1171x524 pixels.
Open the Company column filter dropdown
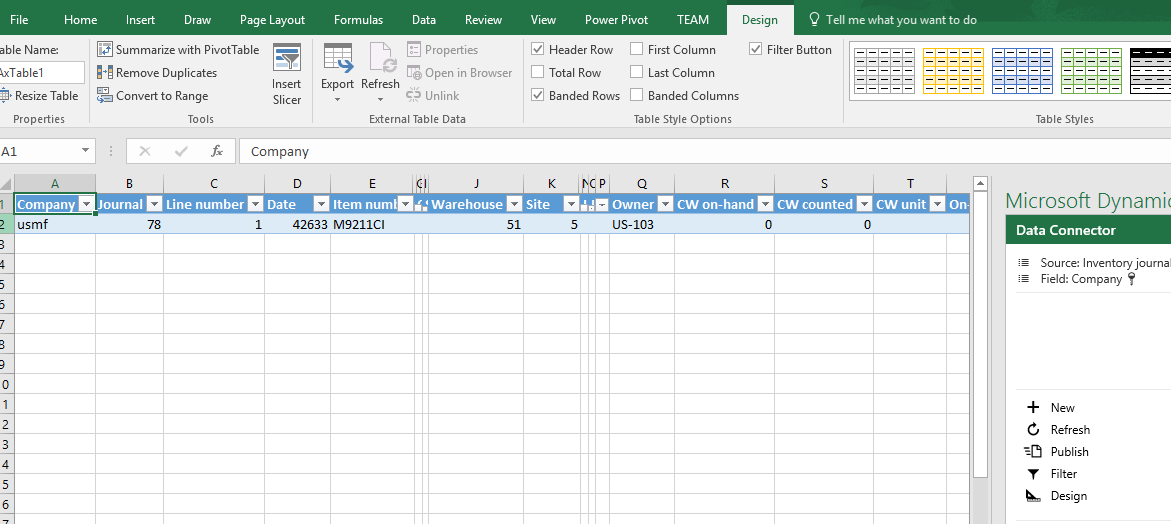tap(86, 204)
